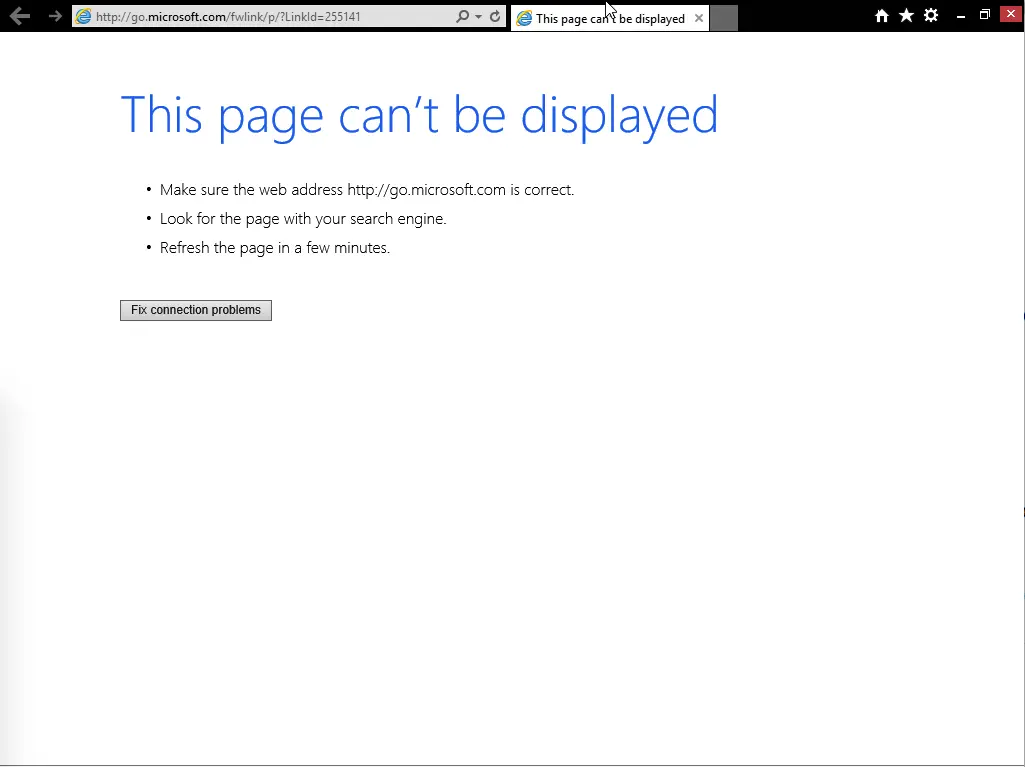This screenshot has height=767, width=1025.
Task: Refresh the page with the reload icon
Action: pos(495,16)
